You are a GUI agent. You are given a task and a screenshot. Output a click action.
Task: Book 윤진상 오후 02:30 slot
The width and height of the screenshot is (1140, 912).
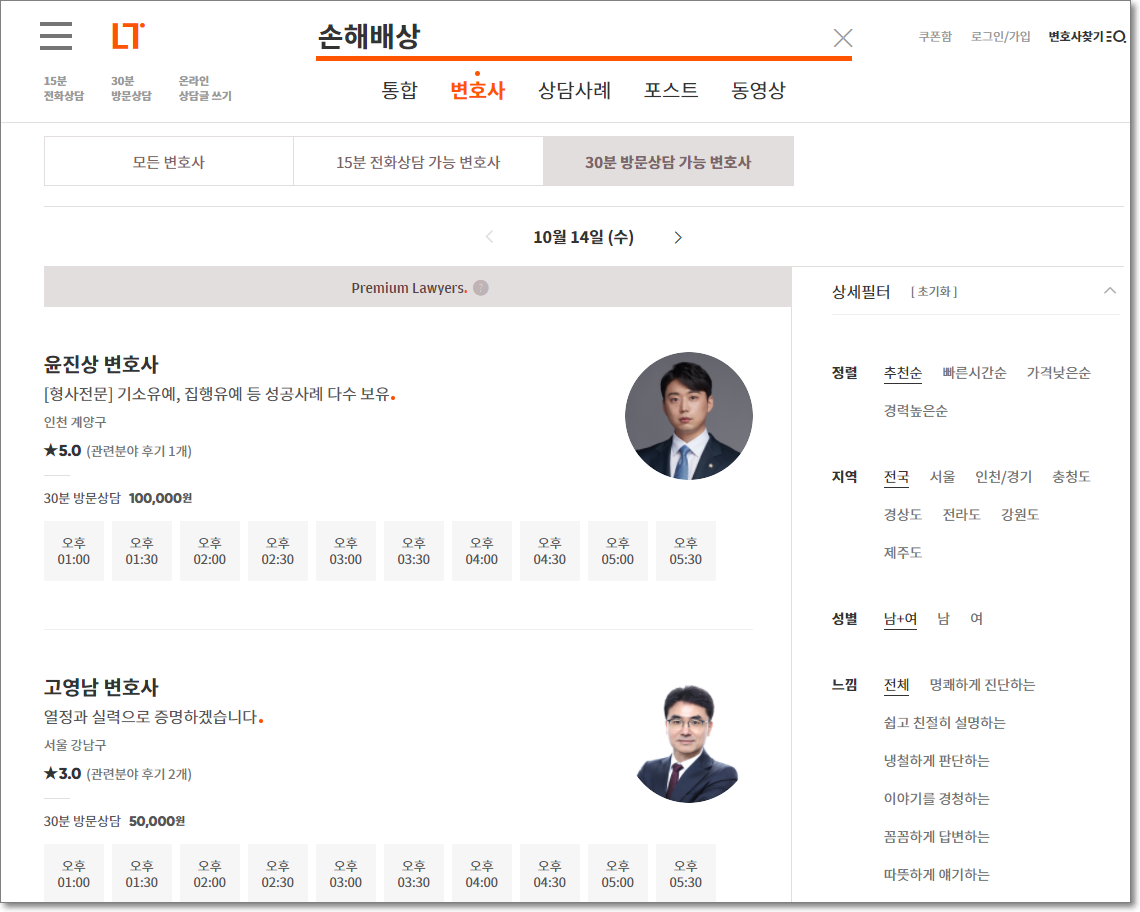(278, 551)
